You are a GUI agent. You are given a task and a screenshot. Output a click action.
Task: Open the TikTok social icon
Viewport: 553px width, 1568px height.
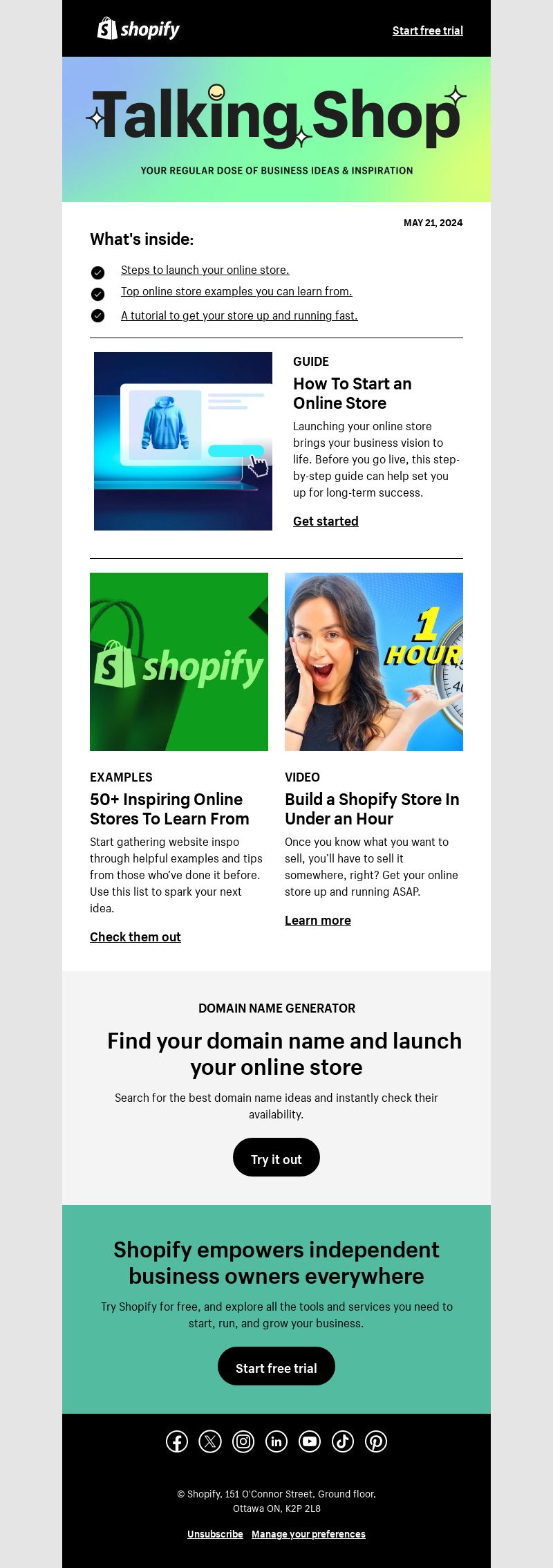coord(343,1441)
